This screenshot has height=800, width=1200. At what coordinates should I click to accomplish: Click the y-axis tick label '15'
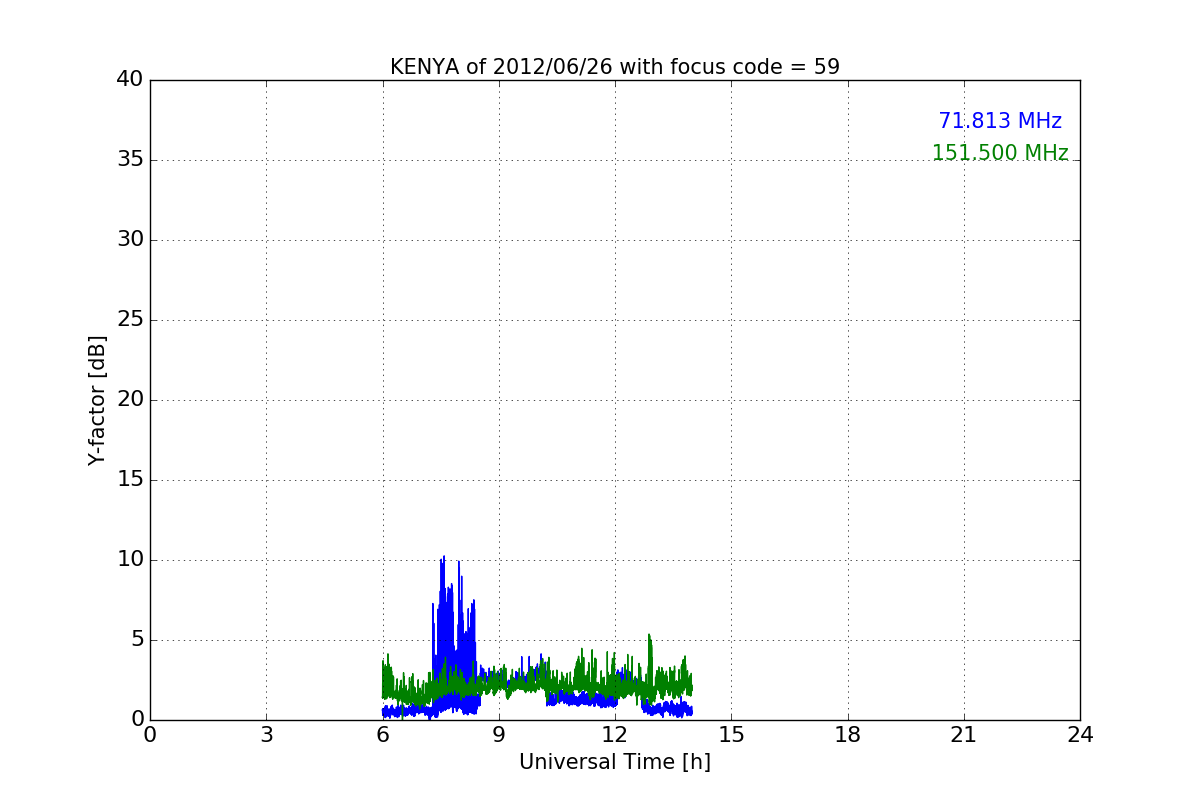130,480
